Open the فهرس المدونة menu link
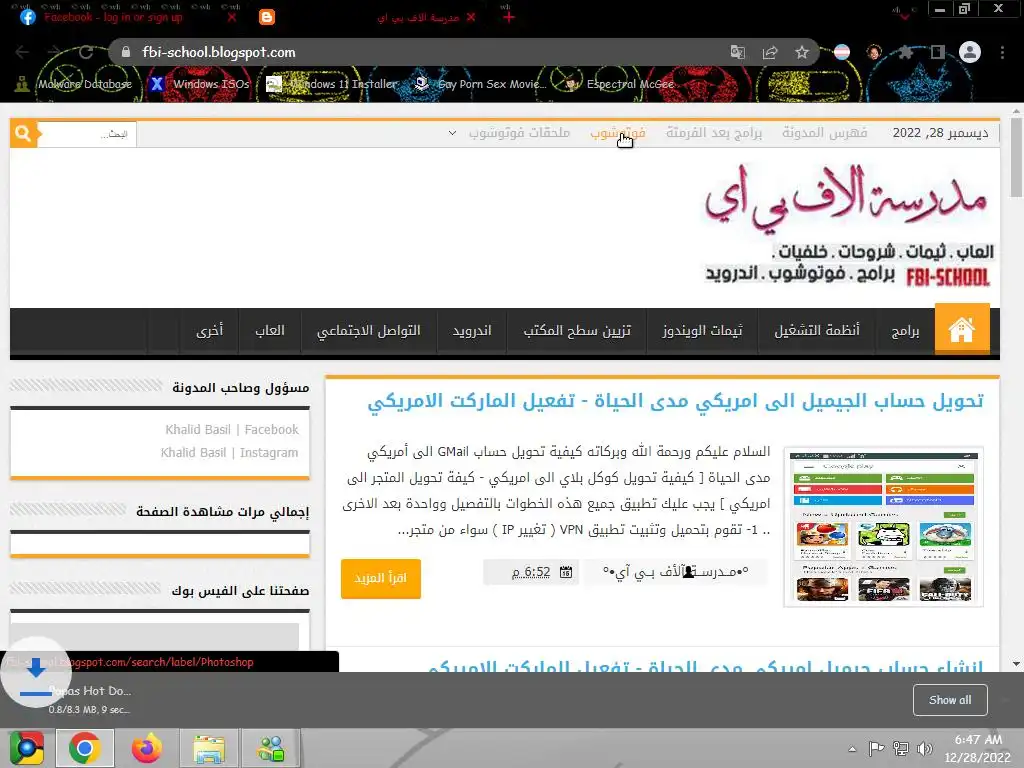The height and width of the screenshot is (768, 1024). [824, 133]
